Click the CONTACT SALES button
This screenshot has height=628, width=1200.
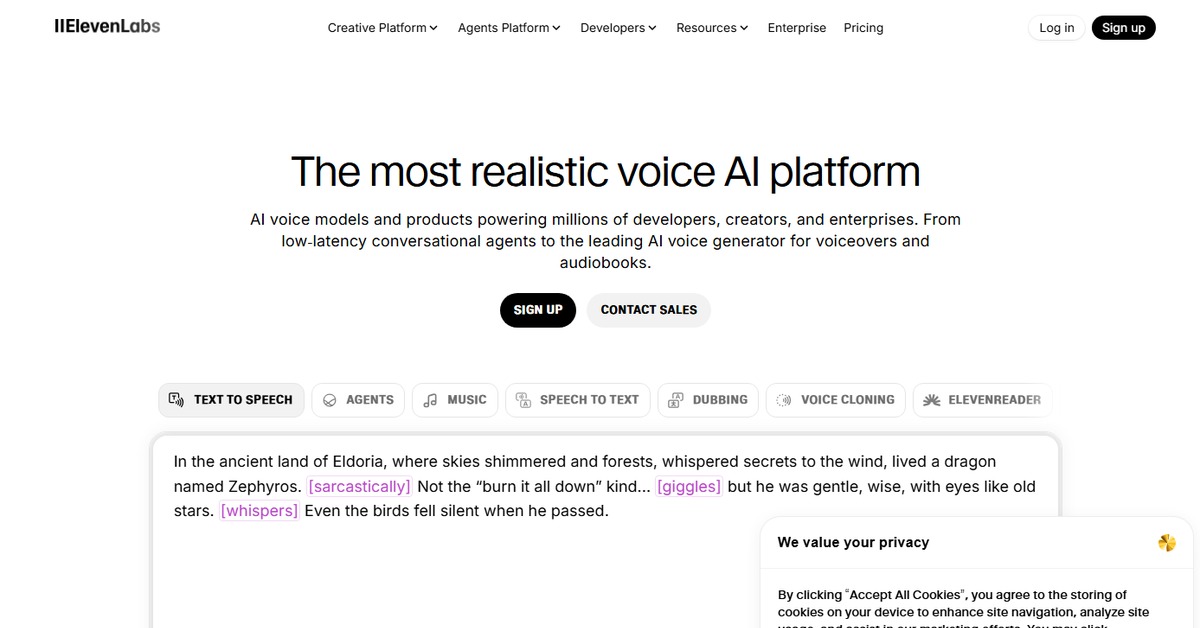(648, 310)
